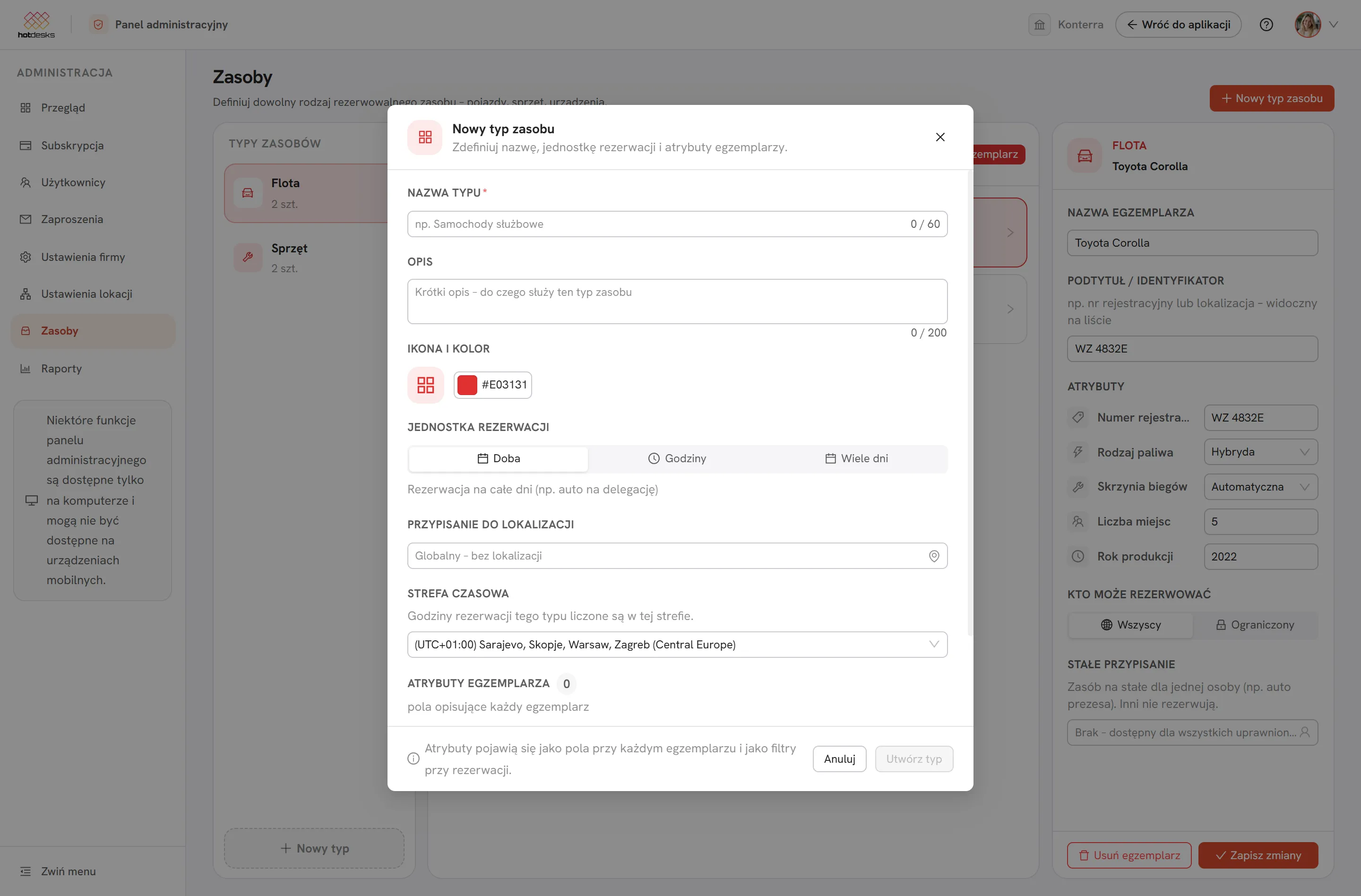Open the user avatar menu
1361x896 pixels.
tap(1316, 25)
